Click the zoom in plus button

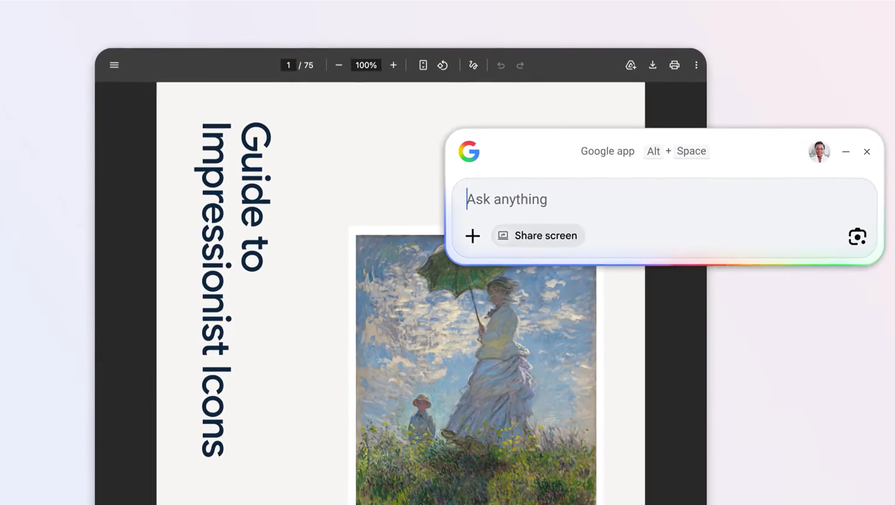pyautogui.click(x=393, y=65)
